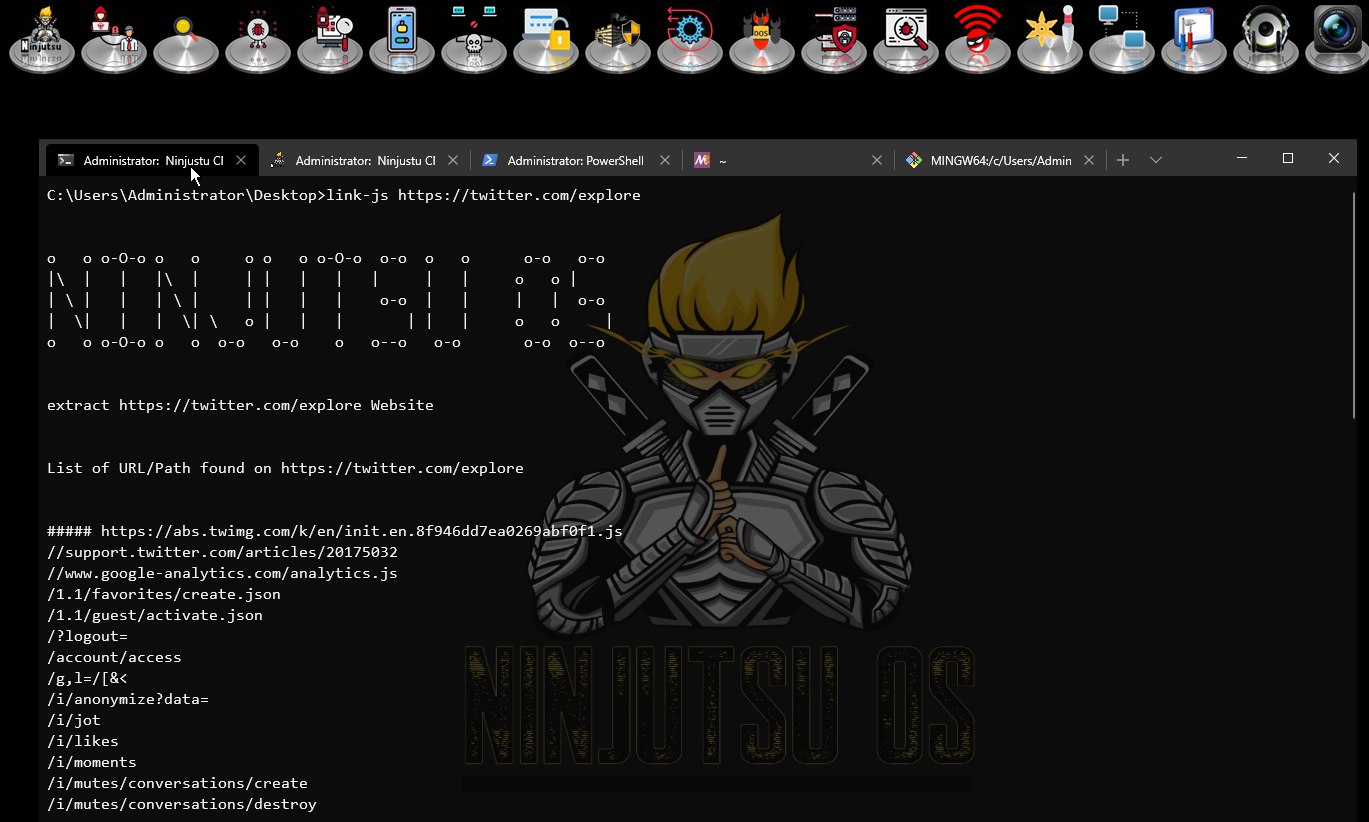Click the /i/mutes/conversations/create line
Image resolution: width=1369 pixels, height=822 pixels.
click(x=178, y=783)
